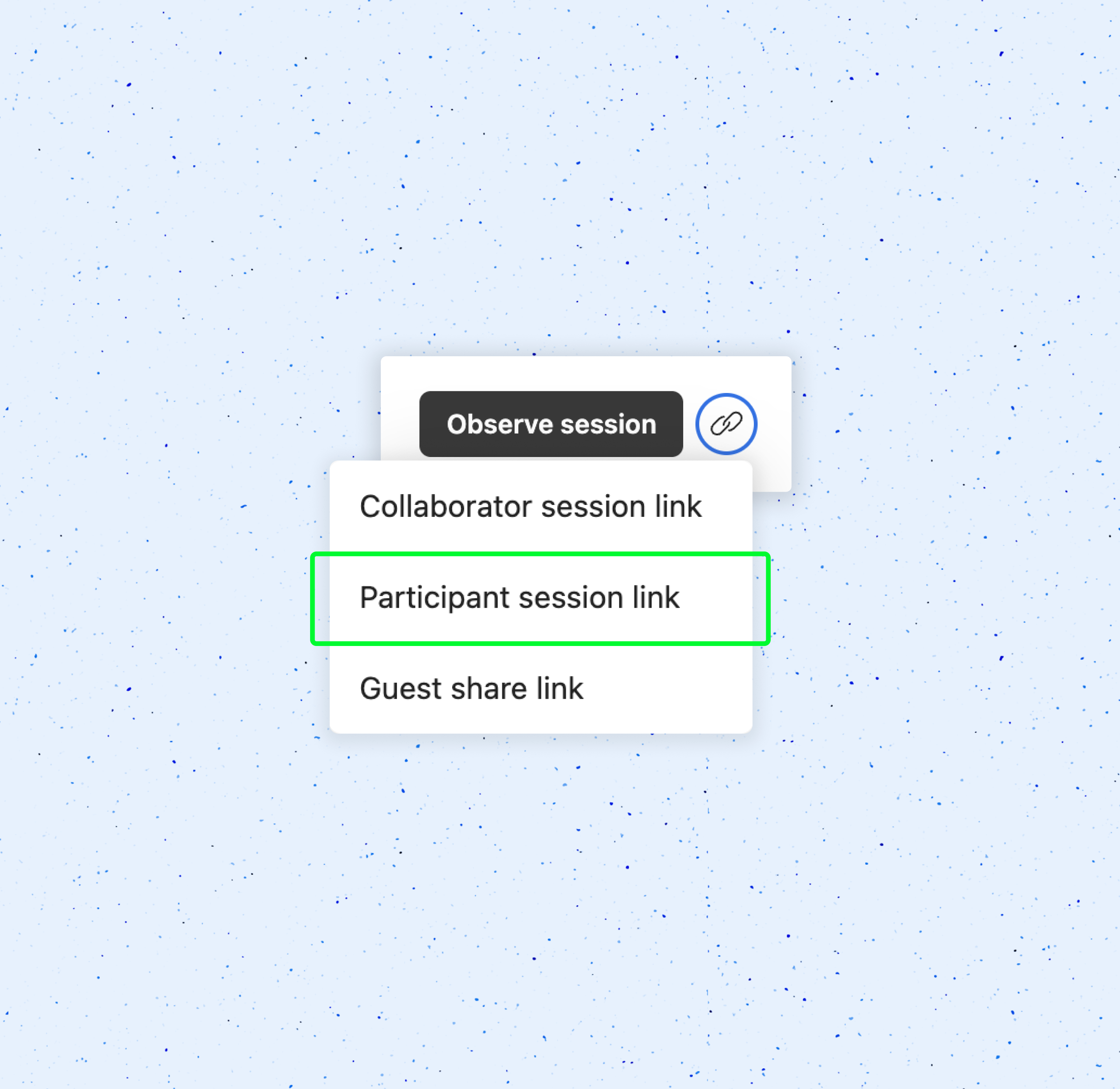Pick the last entry, Guest share link
1120x1089 pixels.
[540, 689]
